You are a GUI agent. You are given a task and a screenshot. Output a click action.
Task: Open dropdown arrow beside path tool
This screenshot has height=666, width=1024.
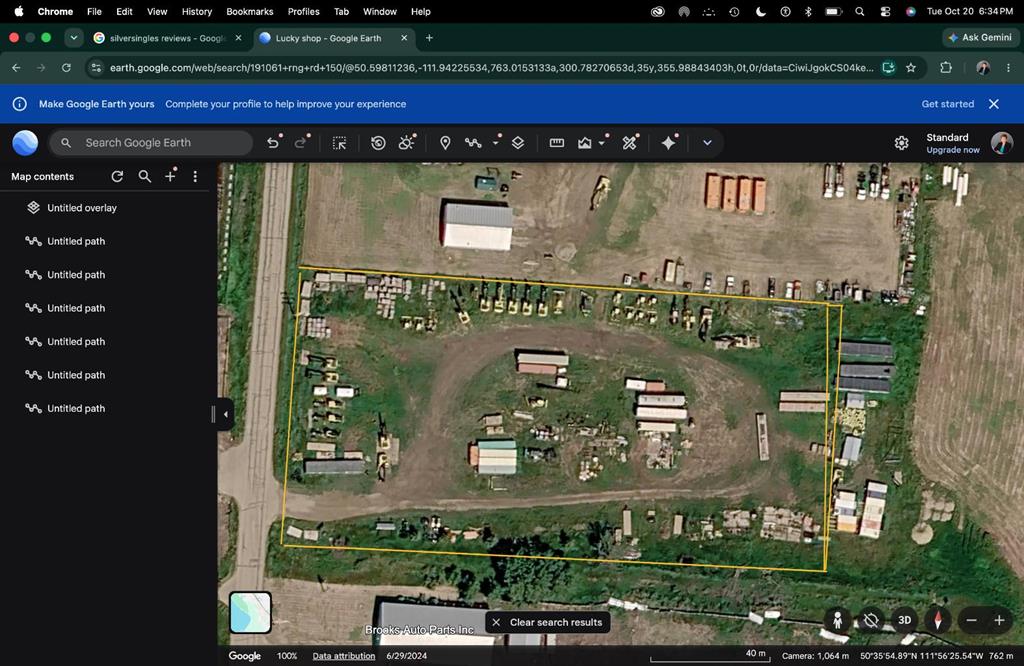tap(496, 143)
